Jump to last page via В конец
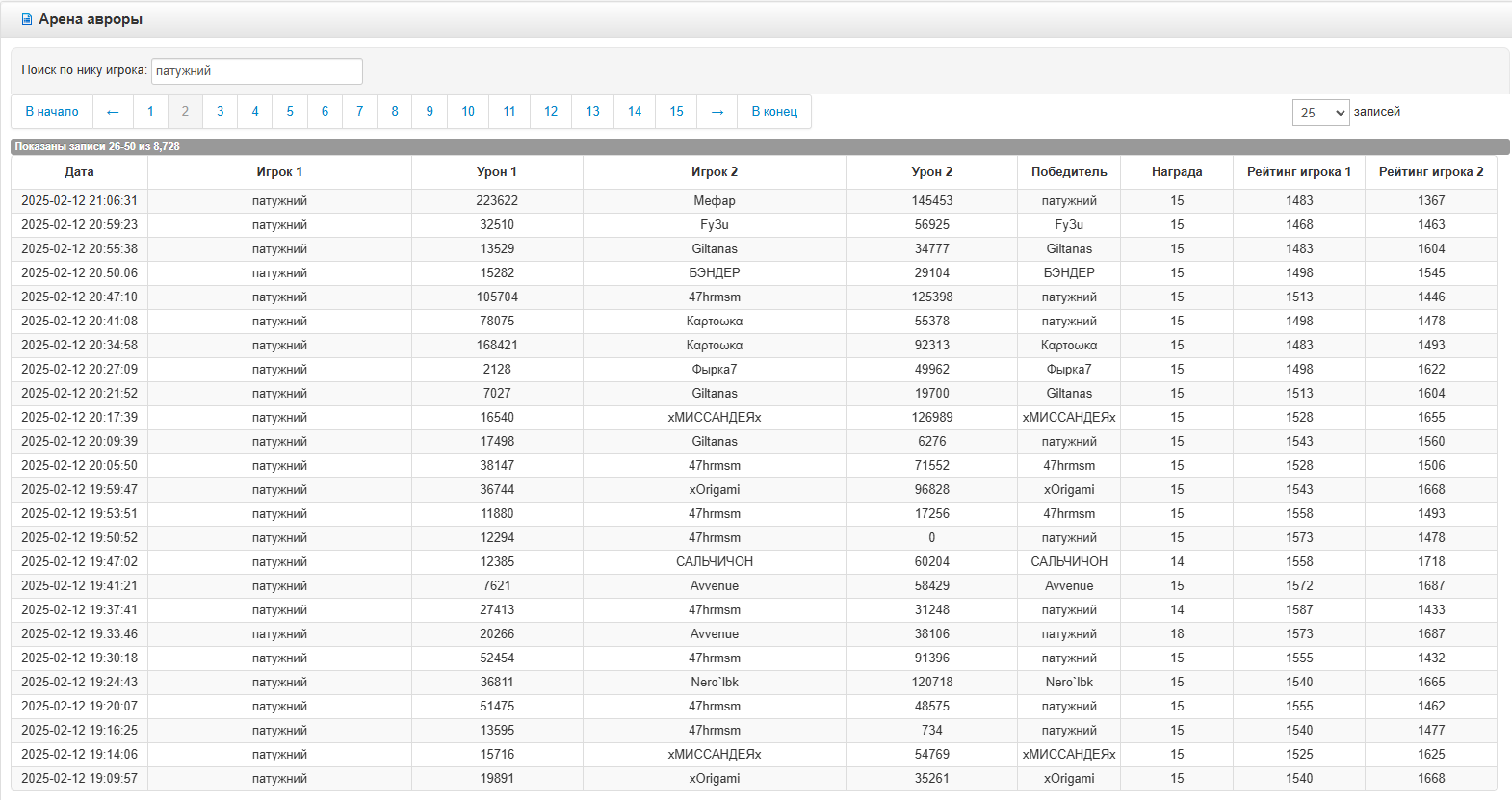This screenshot has width=1512, height=800. tap(774, 112)
